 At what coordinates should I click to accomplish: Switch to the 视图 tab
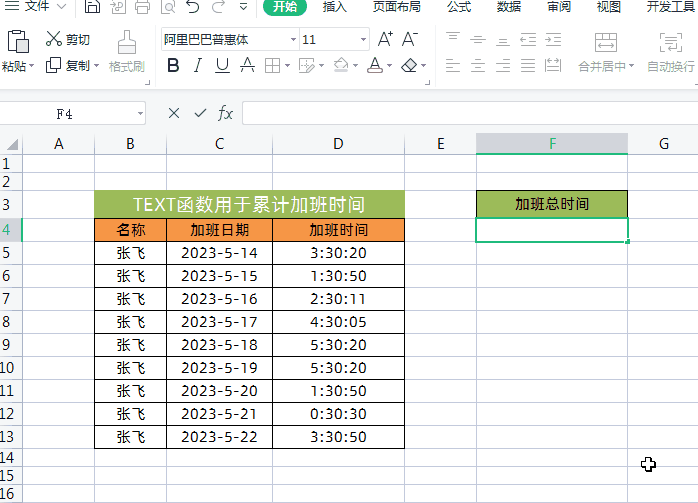[x=609, y=6]
